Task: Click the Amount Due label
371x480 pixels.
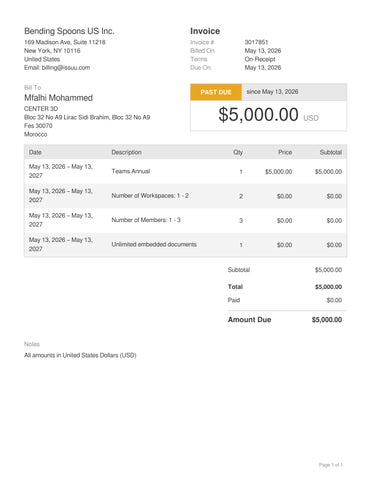Action: click(x=249, y=320)
